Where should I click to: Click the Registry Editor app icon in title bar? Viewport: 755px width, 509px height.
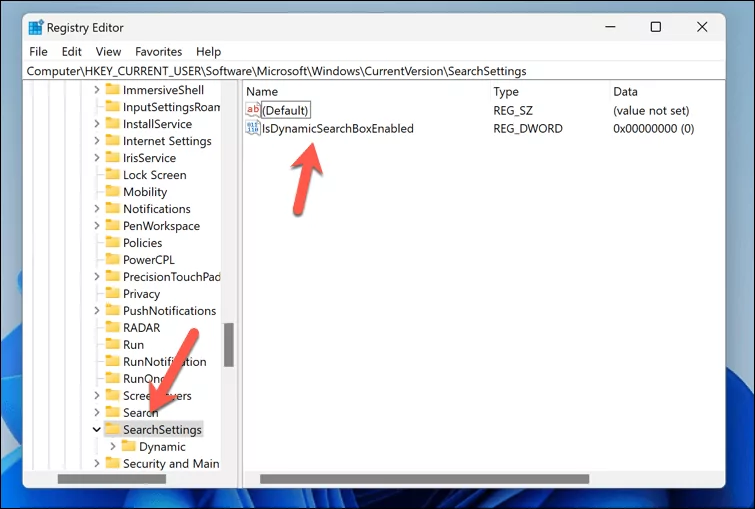point(36,27)
